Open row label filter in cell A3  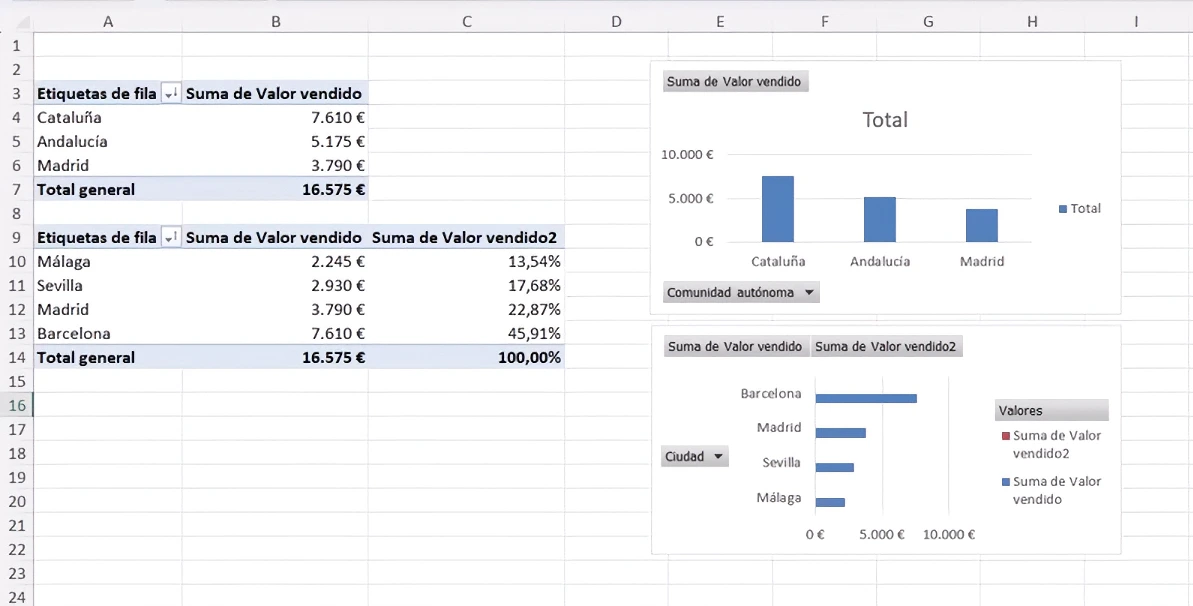pos(171,94)
